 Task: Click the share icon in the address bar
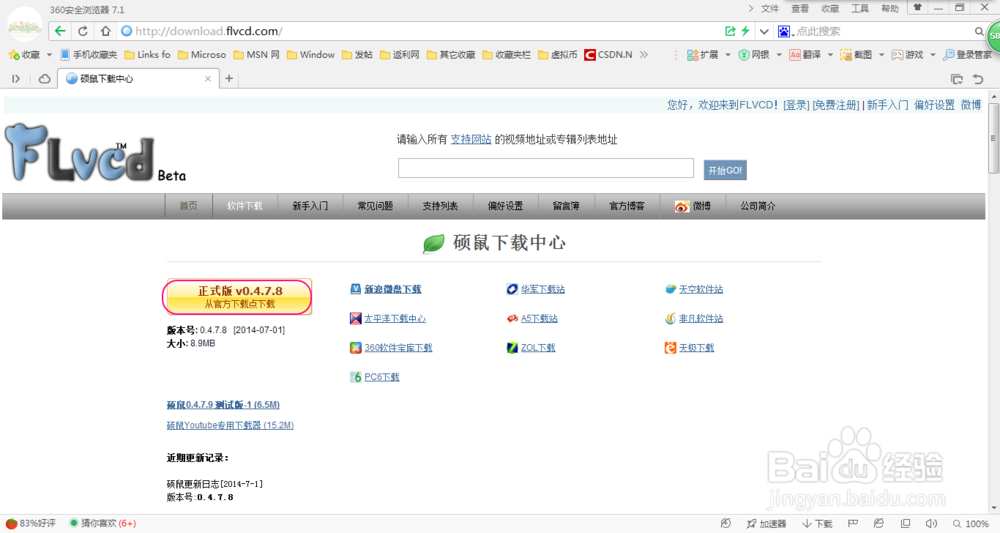coord(730,31)
